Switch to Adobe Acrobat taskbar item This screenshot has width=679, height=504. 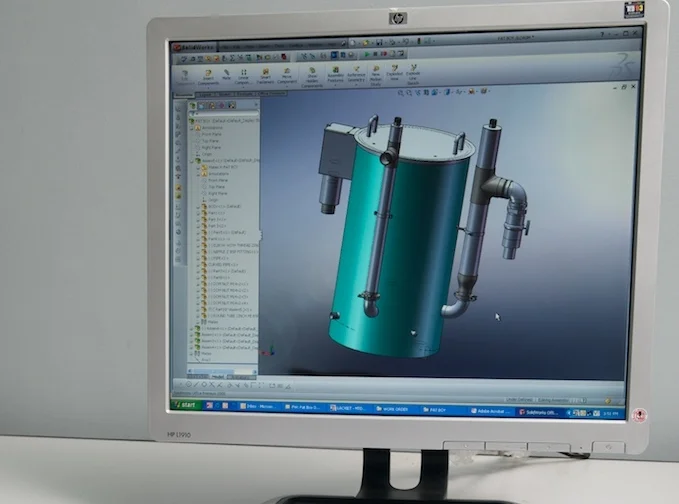pyautogui.click(x=491, y=411)
